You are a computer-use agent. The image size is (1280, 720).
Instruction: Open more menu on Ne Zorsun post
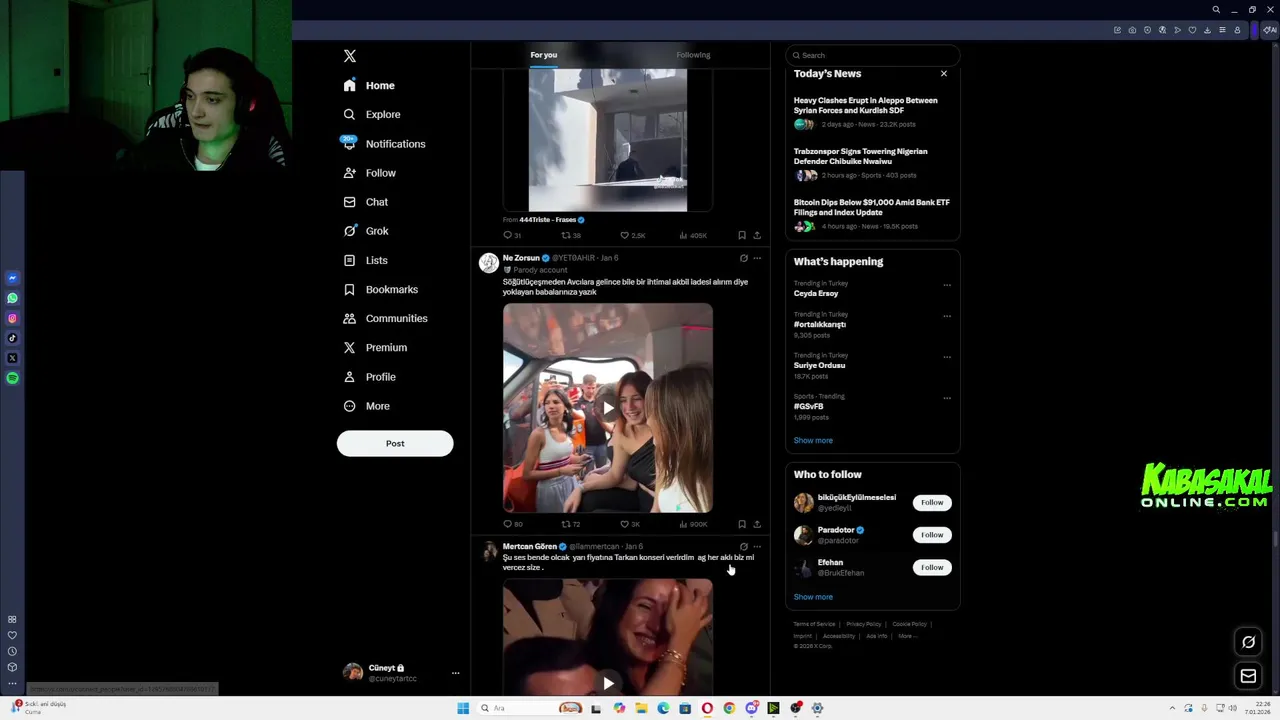click(x=757, y=258)
